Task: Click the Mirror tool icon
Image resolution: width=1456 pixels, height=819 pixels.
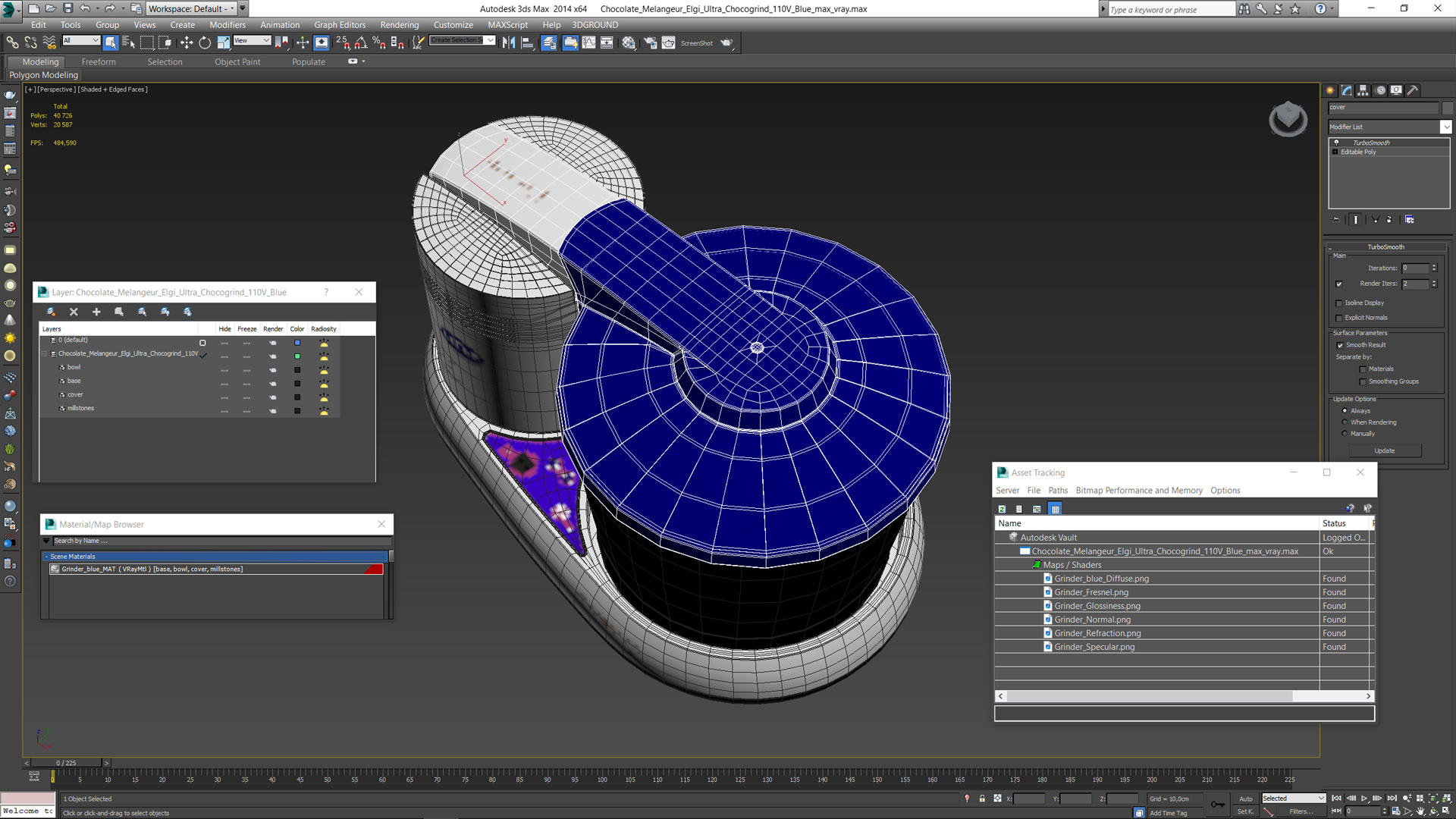Action: click(509, 42)
